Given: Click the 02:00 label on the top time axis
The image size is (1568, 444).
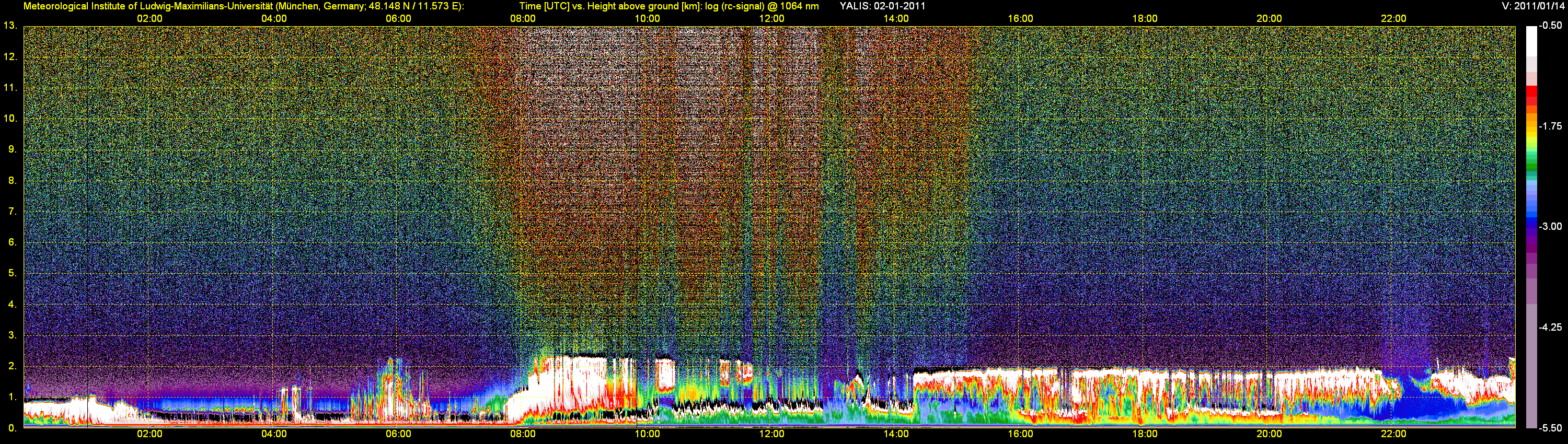Looking at the screenshot, I should point(149,19).
